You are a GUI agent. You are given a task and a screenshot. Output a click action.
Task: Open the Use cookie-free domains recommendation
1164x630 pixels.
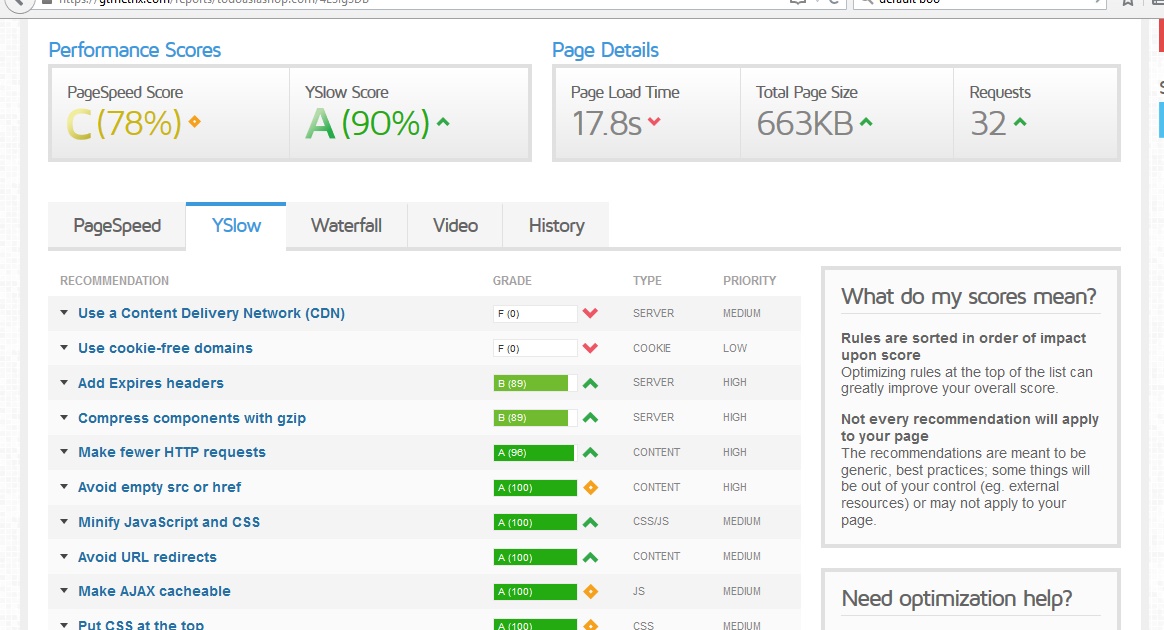coord(165,348)
